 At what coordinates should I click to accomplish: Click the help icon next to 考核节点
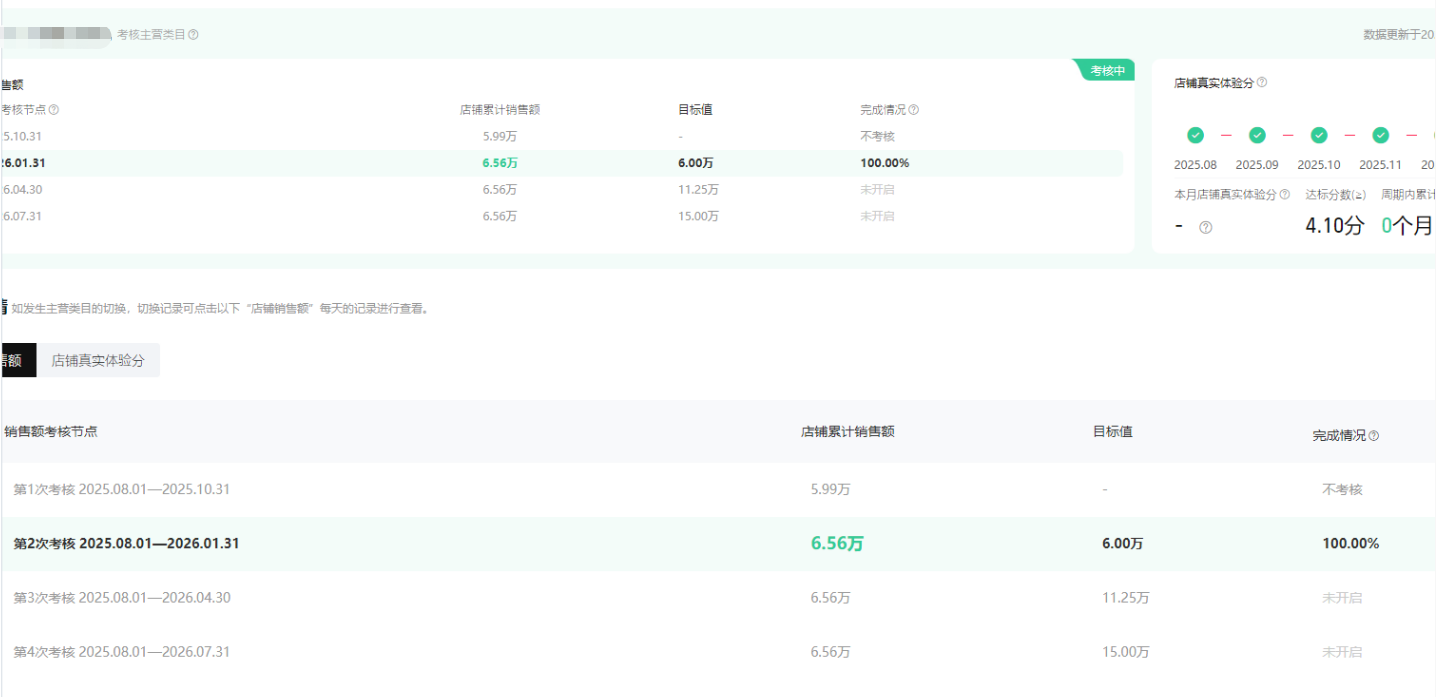coord(54,110)
